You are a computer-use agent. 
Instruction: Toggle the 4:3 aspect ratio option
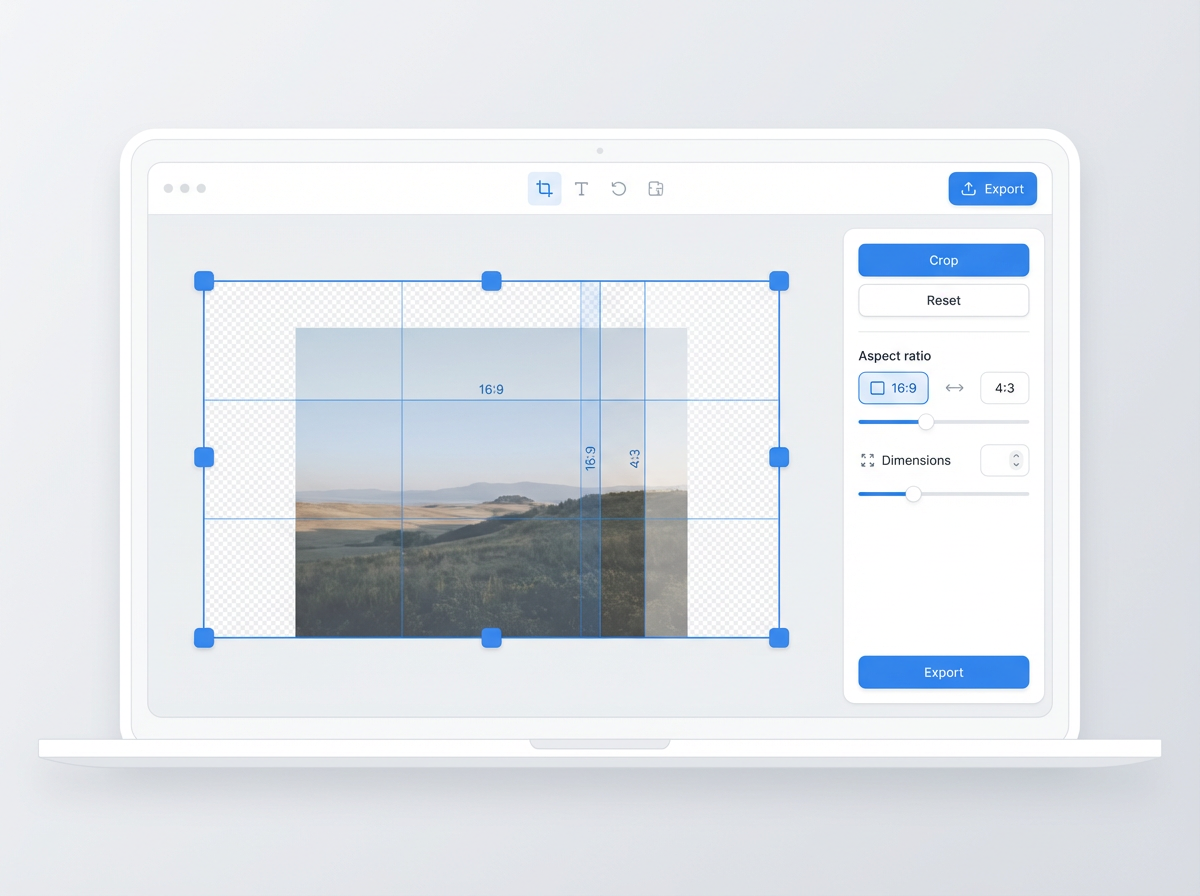[x=1004, y=388]
